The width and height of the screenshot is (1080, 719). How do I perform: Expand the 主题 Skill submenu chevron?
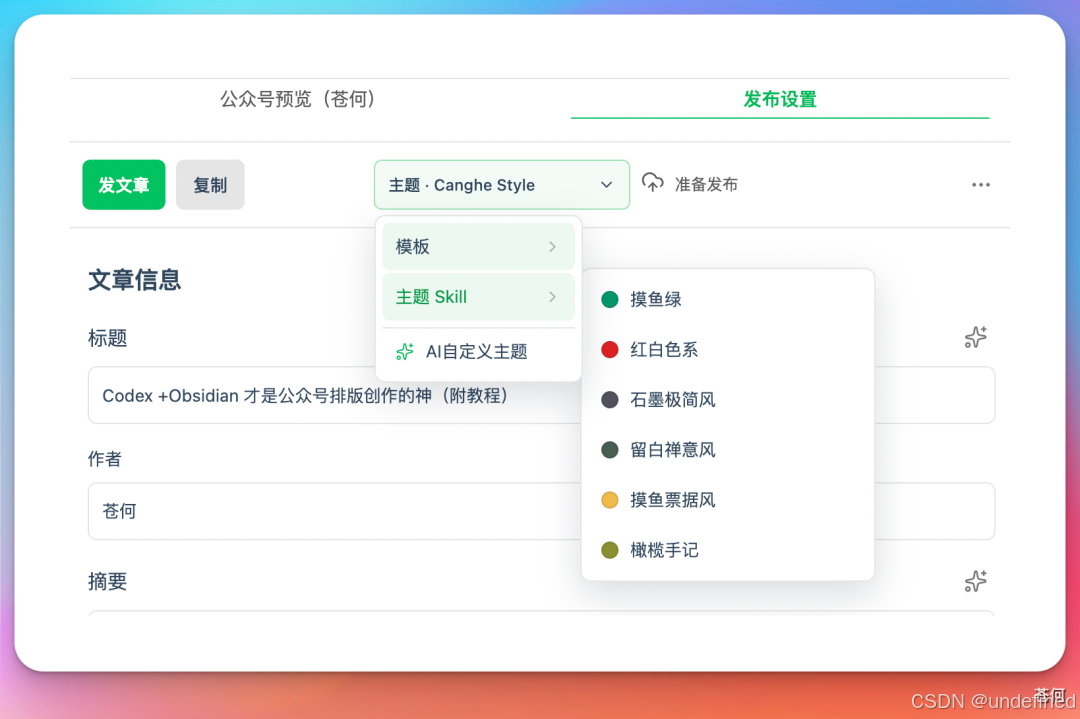[x=552, y=297]
